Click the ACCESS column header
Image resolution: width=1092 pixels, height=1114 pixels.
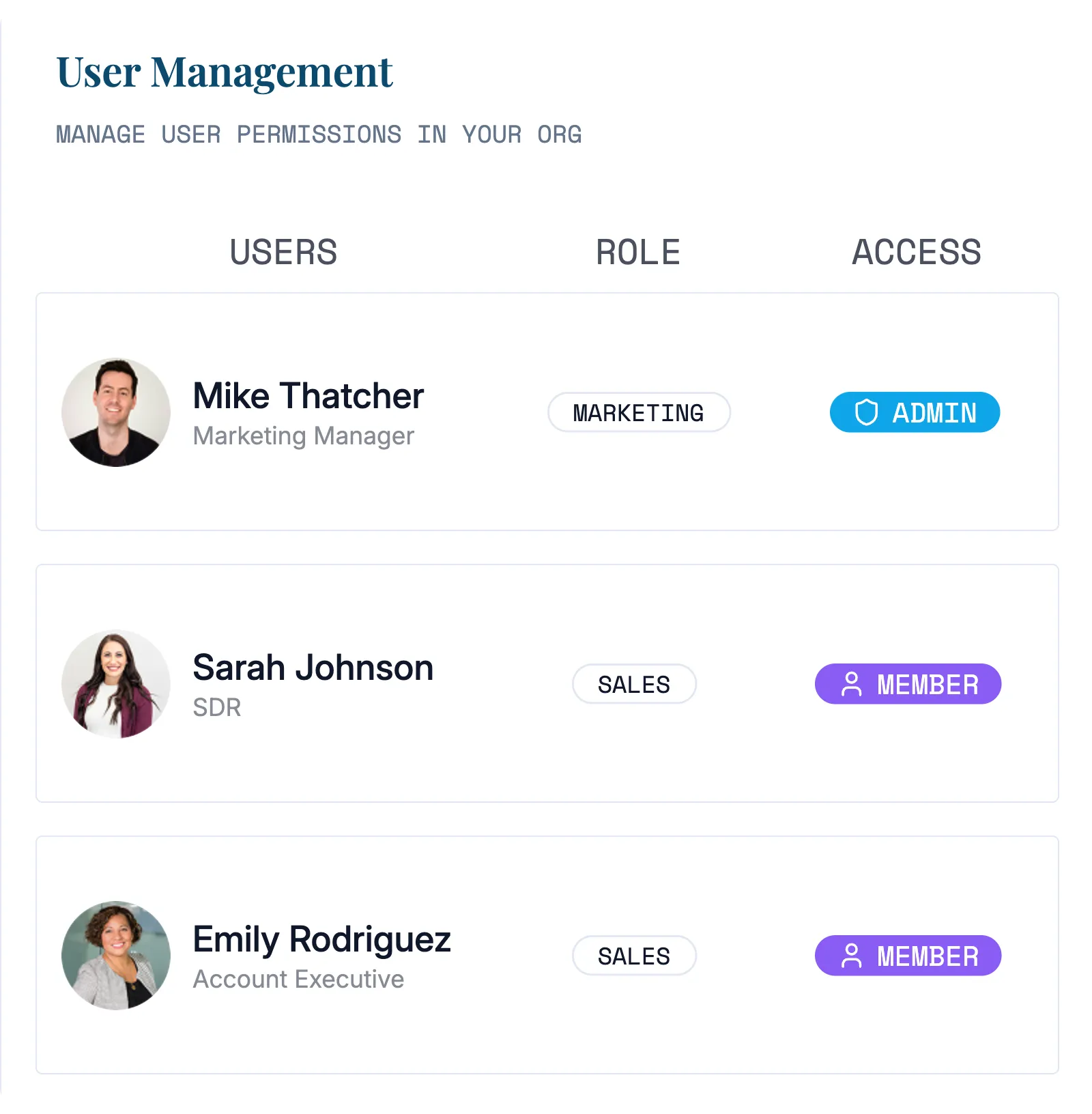click(x=917, y=252)
